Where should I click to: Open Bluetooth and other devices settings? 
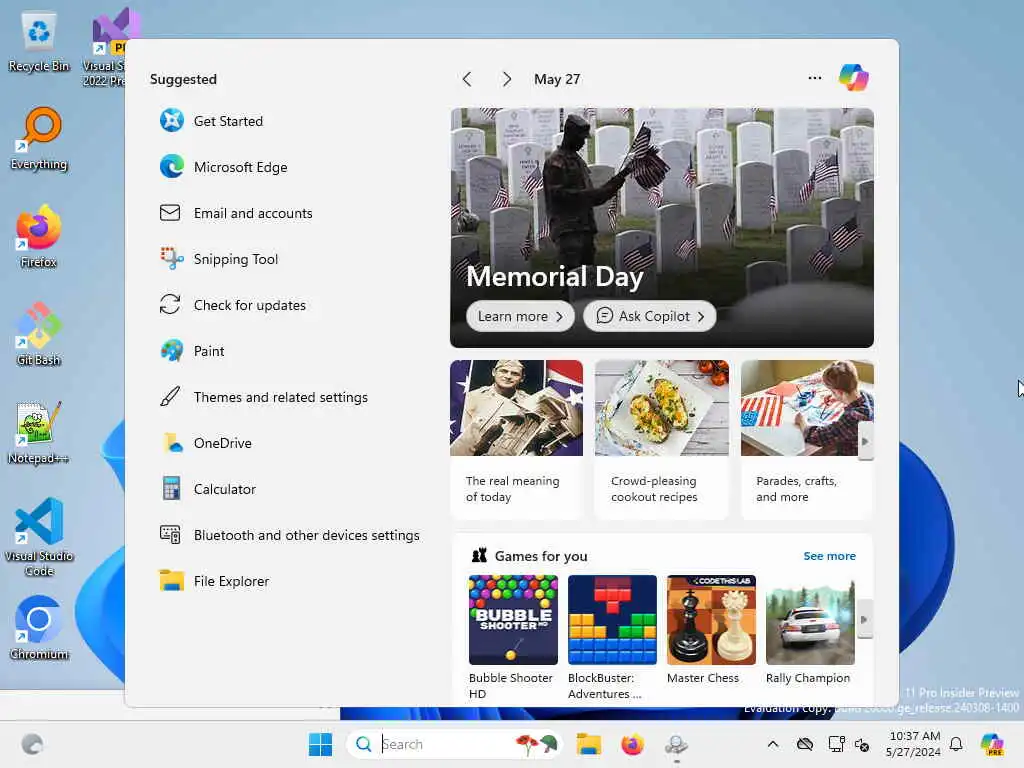pyautogui.click(x=289, y=536)
